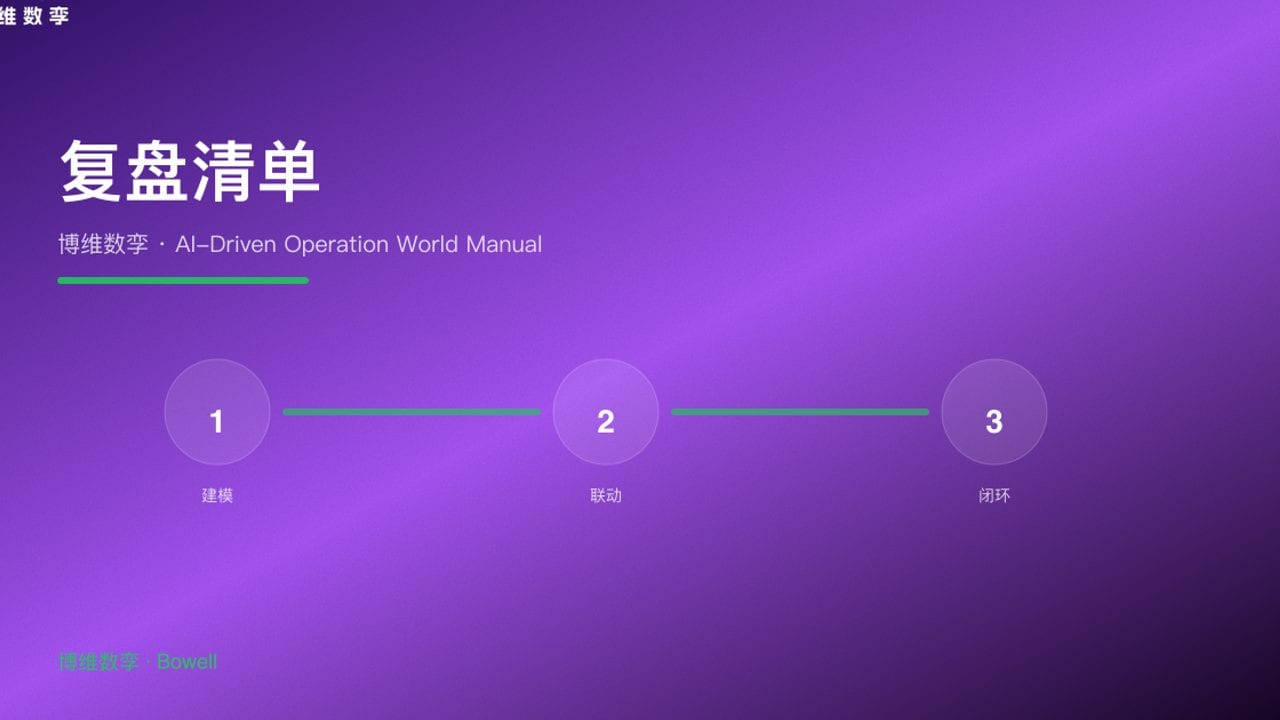
Task: Expand details for the 闭环 step
Action: point(994,495)
